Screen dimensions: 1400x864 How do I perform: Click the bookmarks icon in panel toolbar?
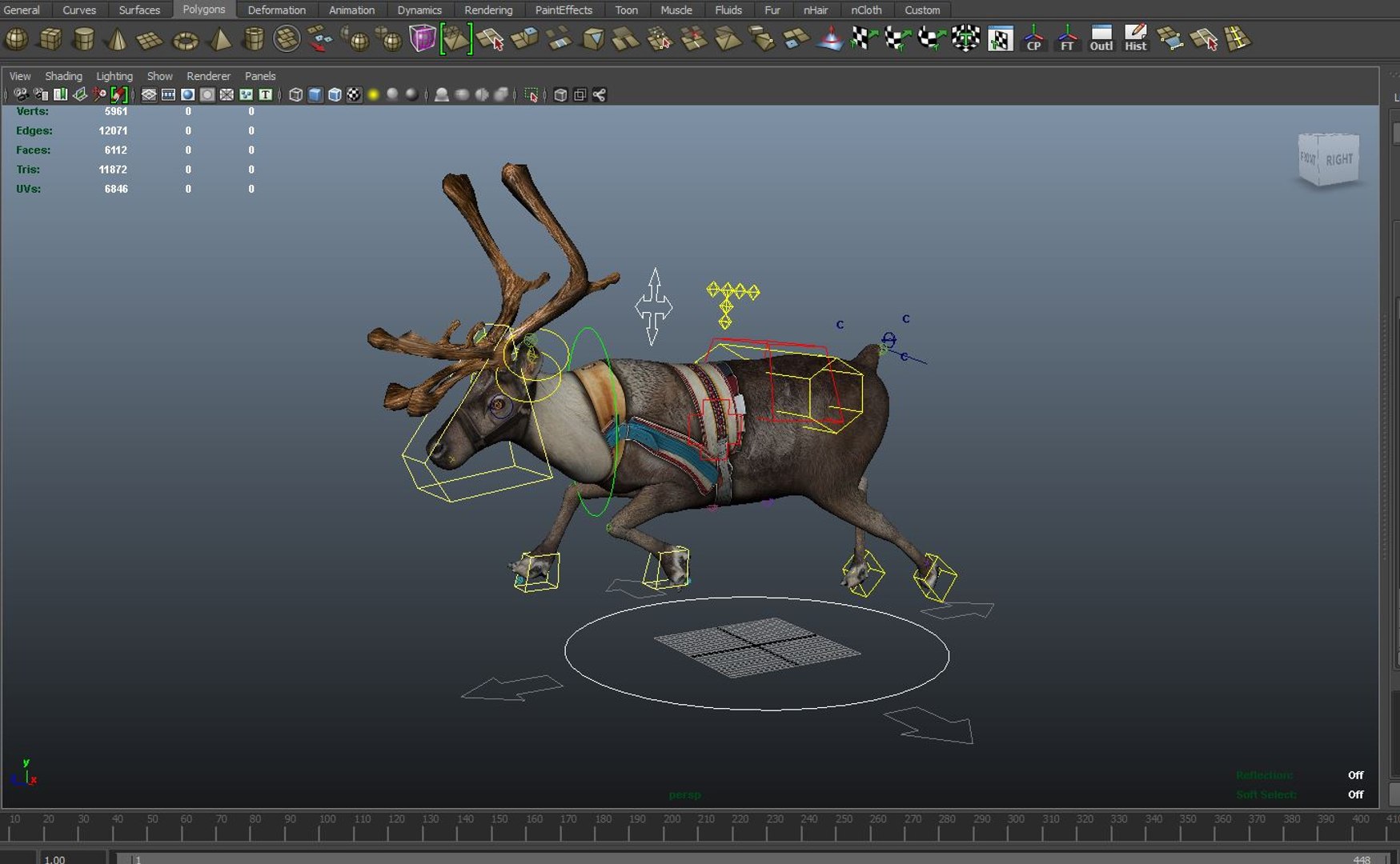(60, 94)
